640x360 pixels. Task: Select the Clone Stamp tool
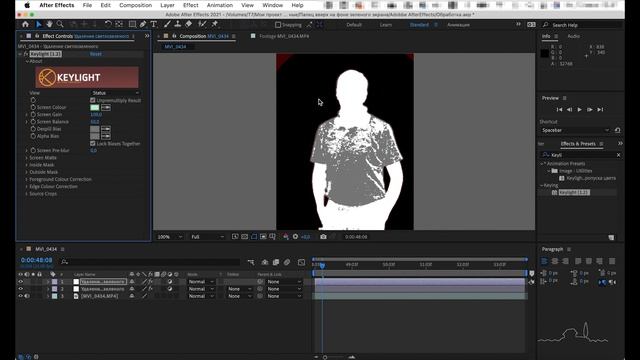178,24
